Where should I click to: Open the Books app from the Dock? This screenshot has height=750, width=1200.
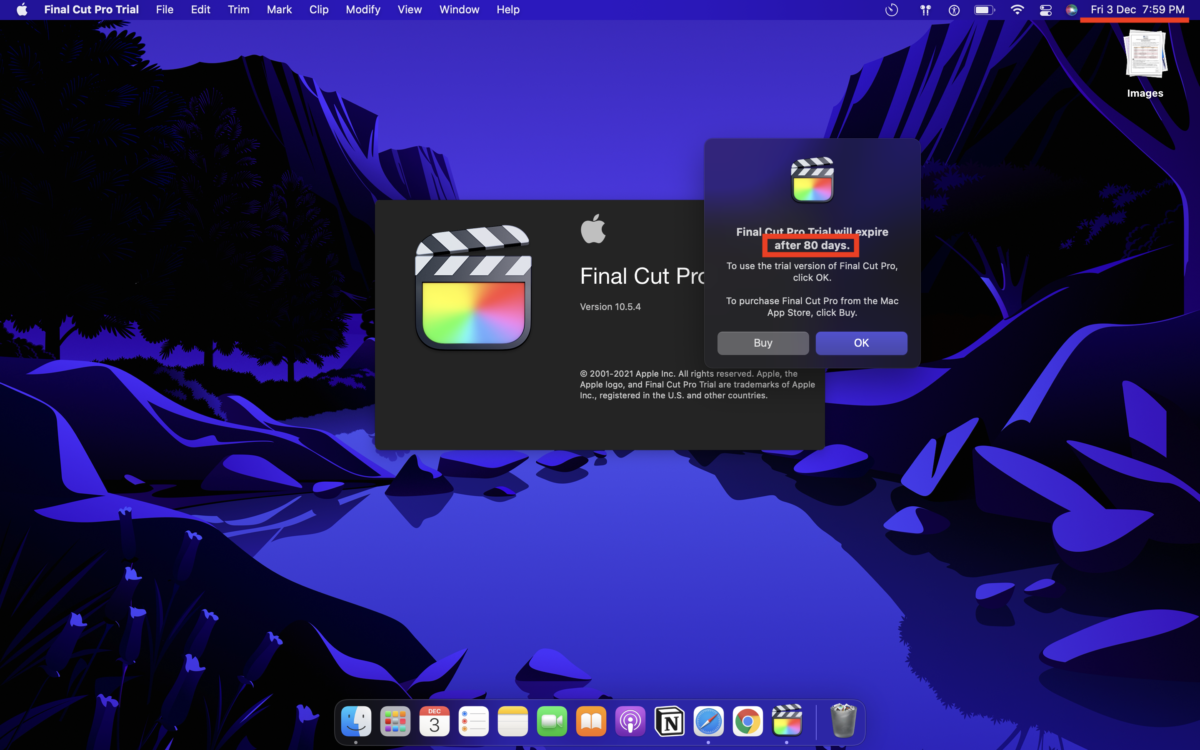tap(591, 721)
